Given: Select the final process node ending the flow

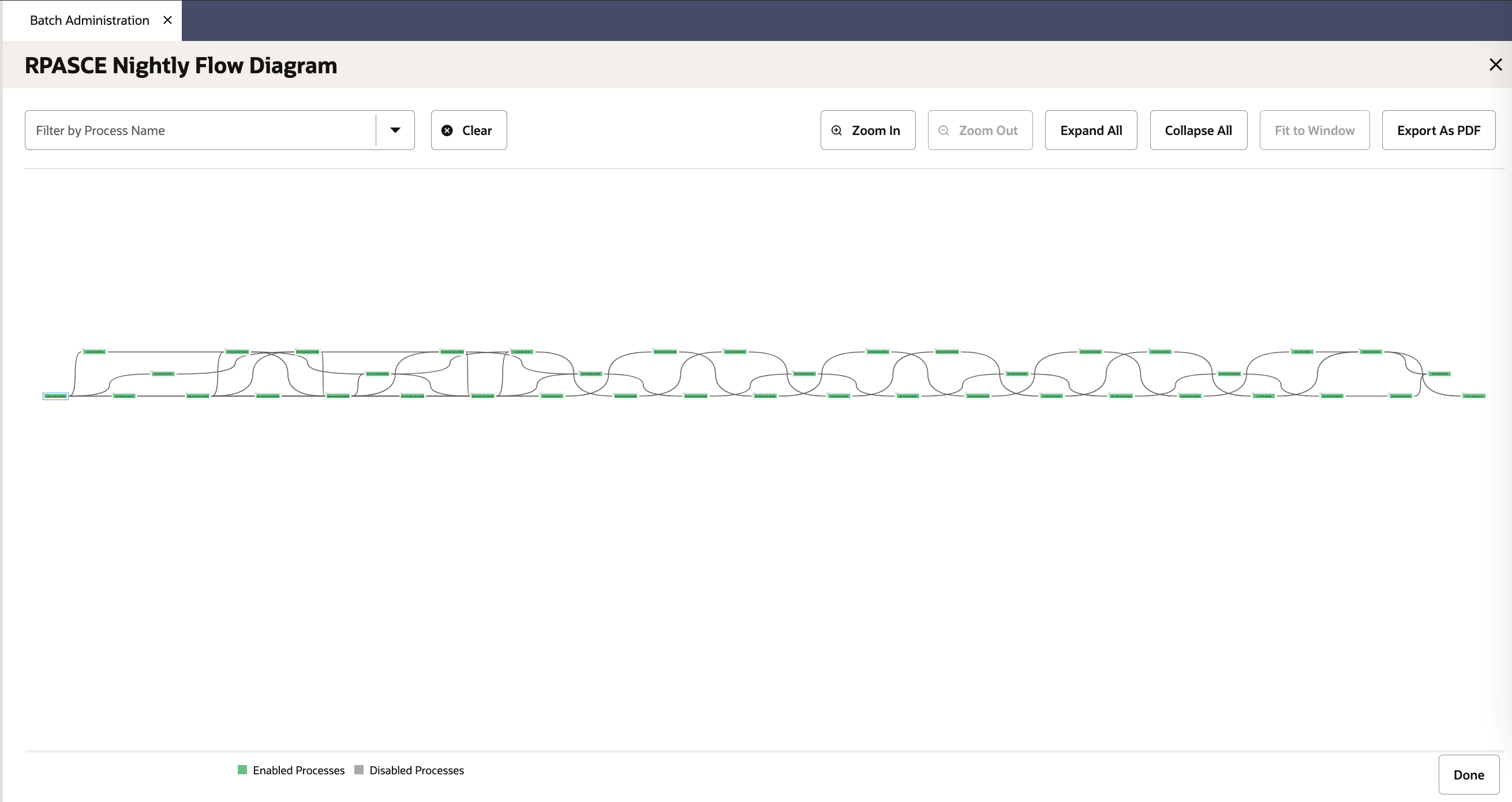Looking at the screenshot, I should (x=1474, y=396).
